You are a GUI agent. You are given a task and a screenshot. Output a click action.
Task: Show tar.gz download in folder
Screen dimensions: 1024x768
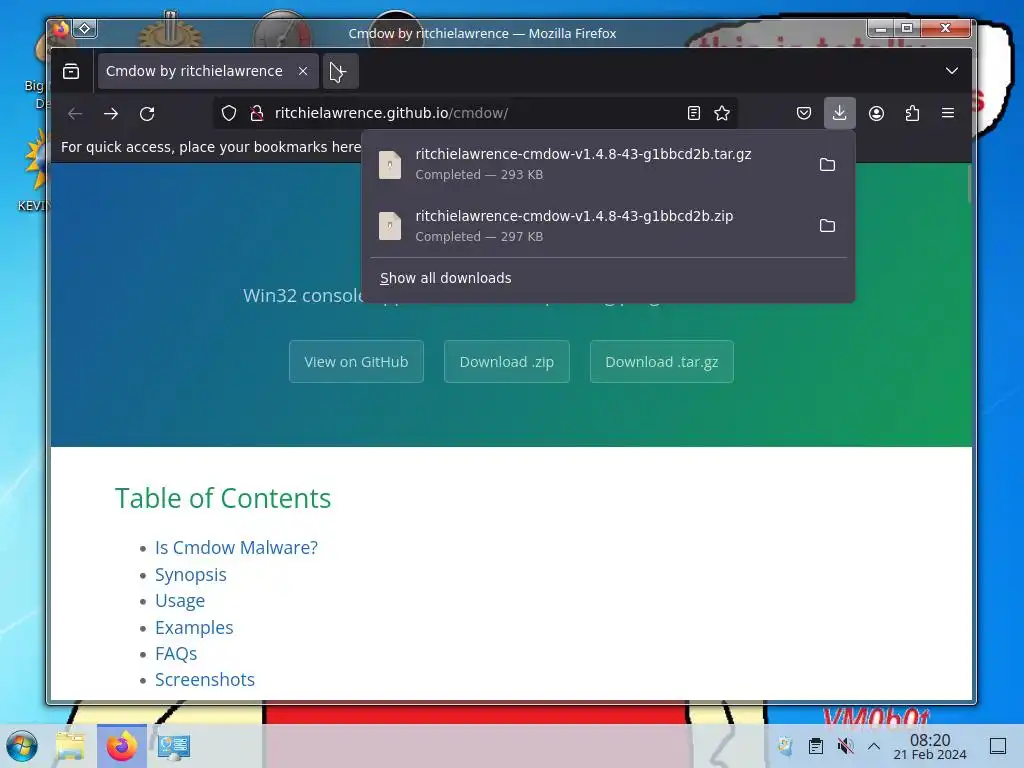tap(827, 165)
